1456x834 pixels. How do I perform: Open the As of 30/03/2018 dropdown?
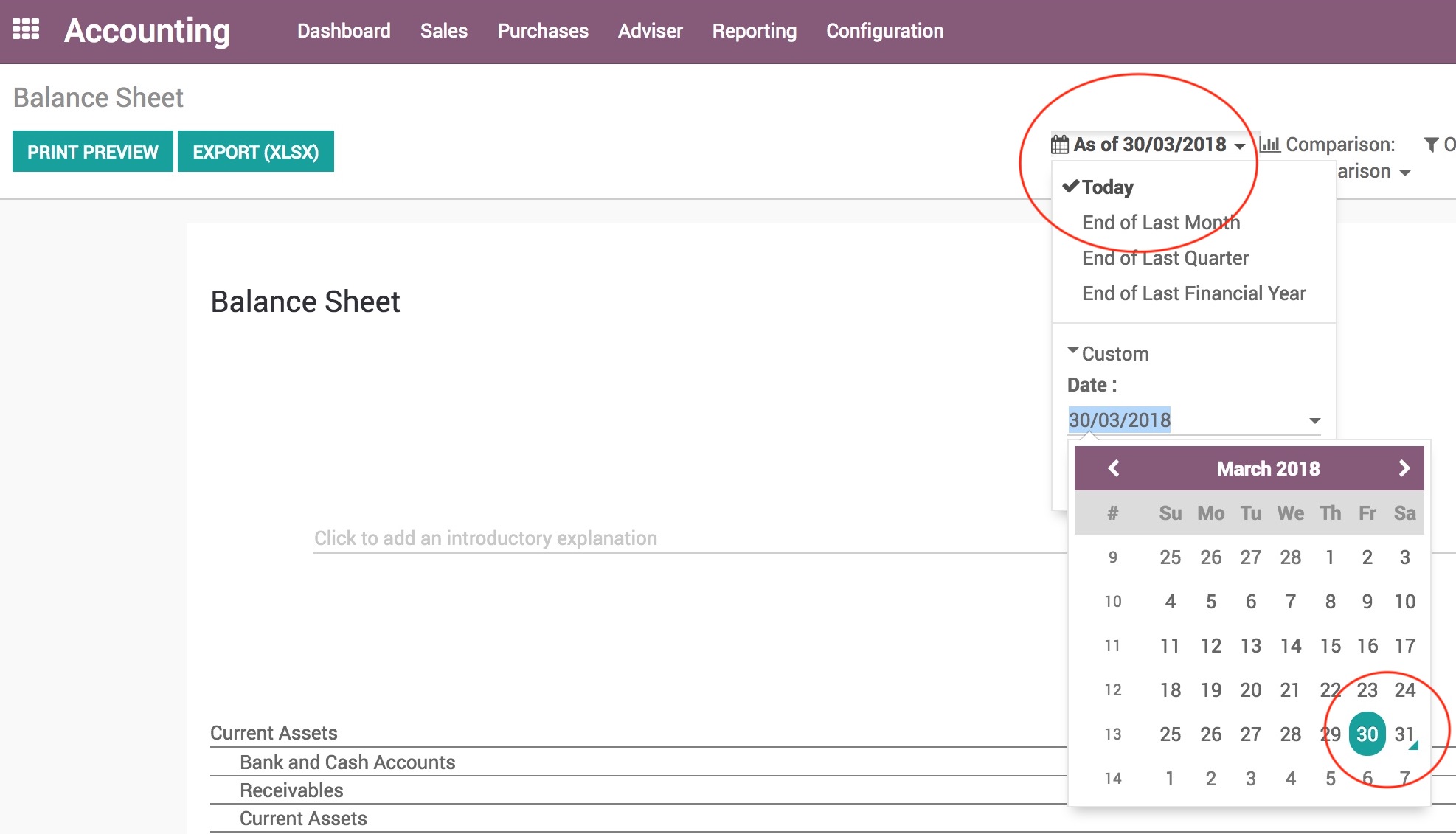1149,145
